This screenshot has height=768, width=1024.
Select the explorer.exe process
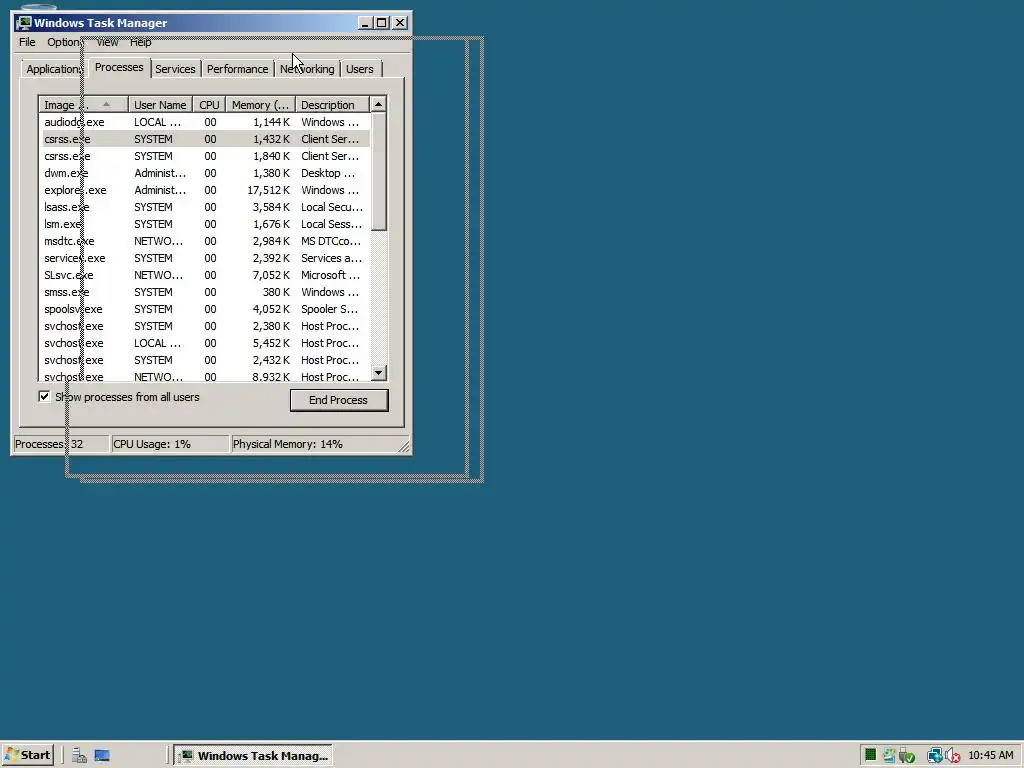point(204,190)
